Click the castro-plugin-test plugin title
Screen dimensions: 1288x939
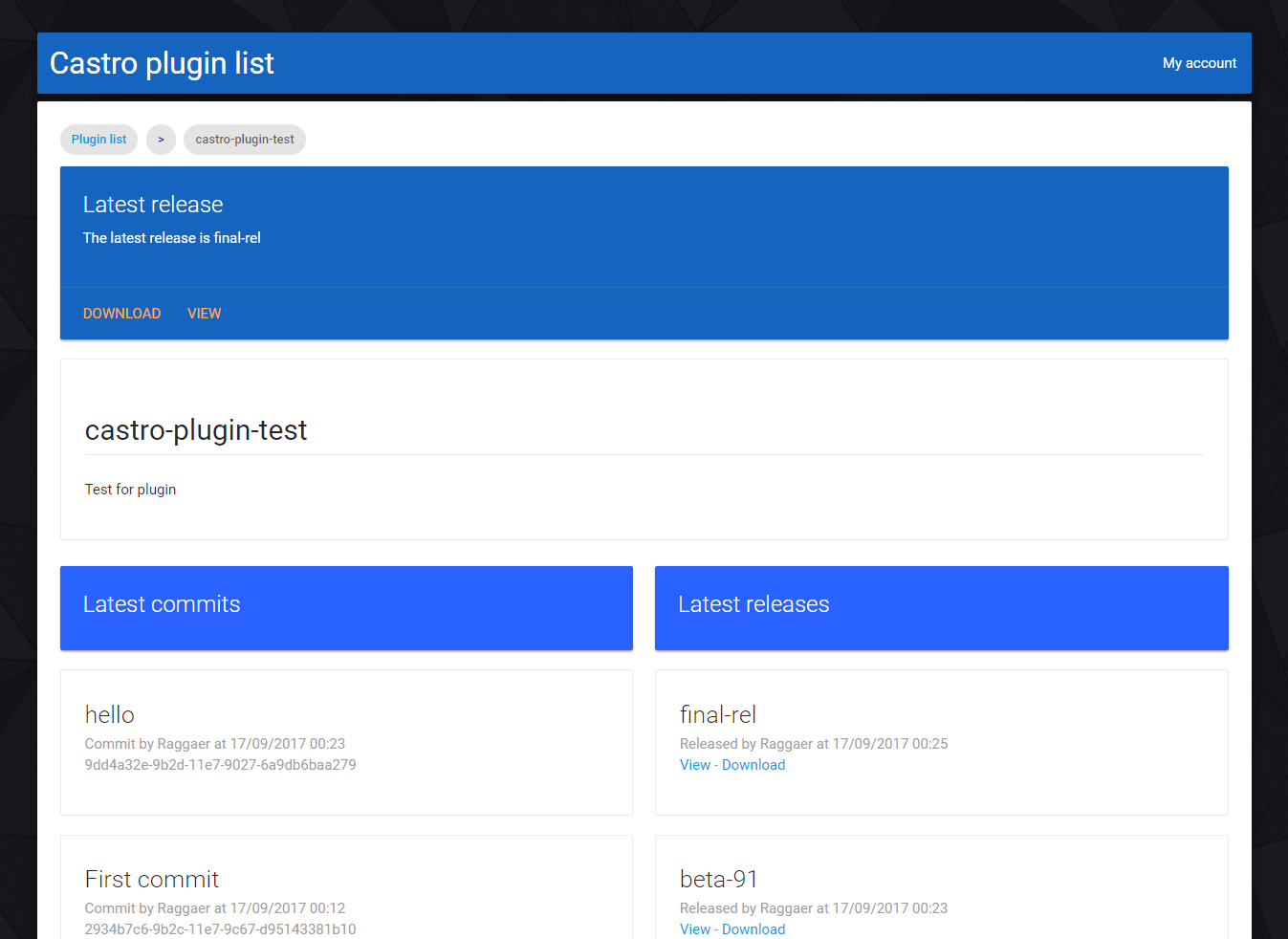click(196, 430)
